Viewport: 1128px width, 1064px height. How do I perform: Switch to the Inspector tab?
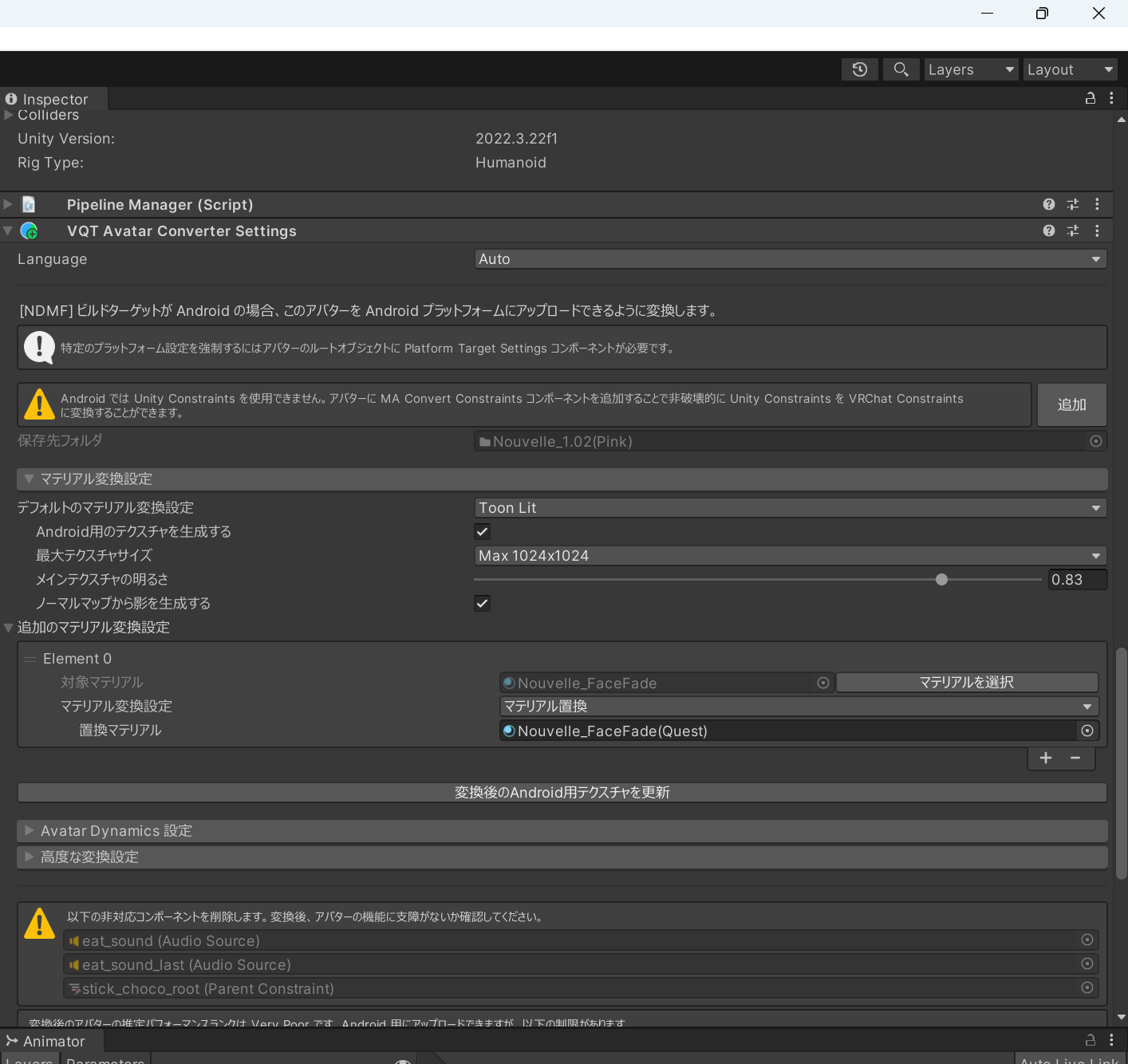54,99
